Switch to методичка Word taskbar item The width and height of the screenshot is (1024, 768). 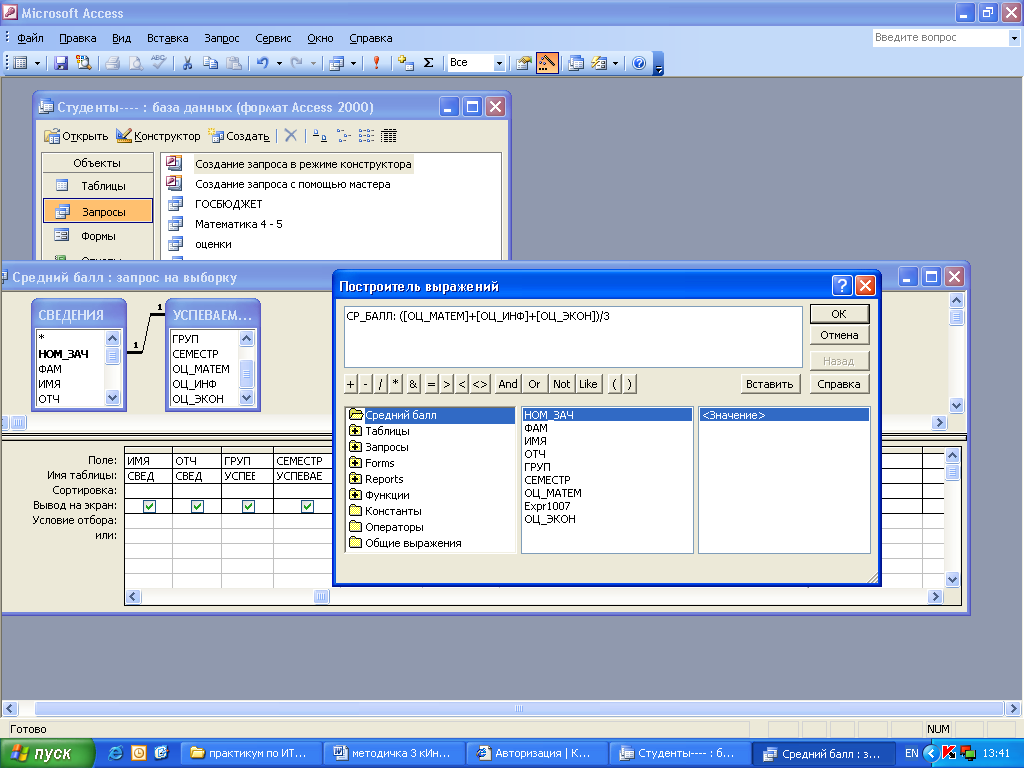pyautogui.click(x=393, y=753)
